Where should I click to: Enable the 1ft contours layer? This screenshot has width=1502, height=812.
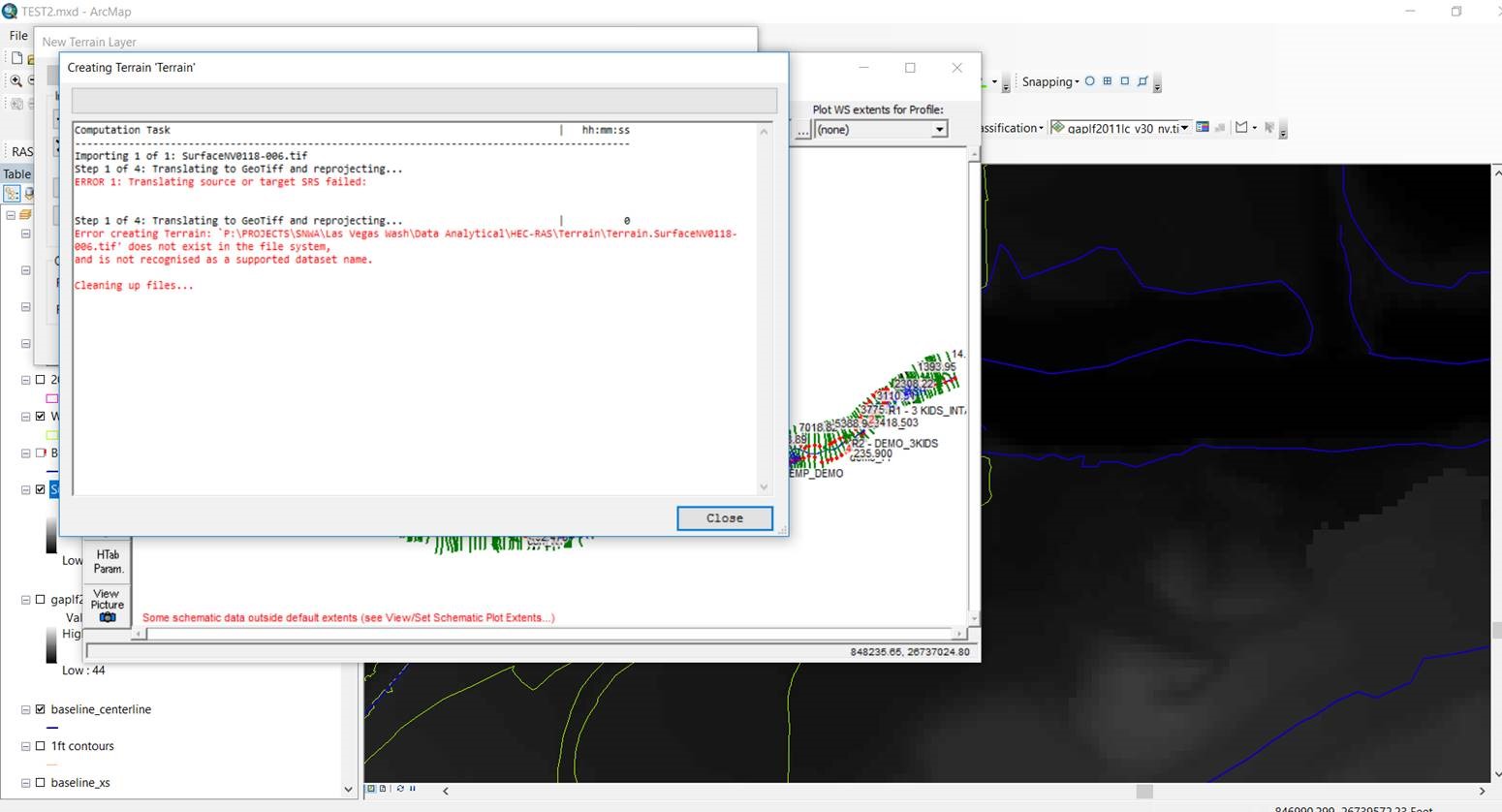(41, 746)
